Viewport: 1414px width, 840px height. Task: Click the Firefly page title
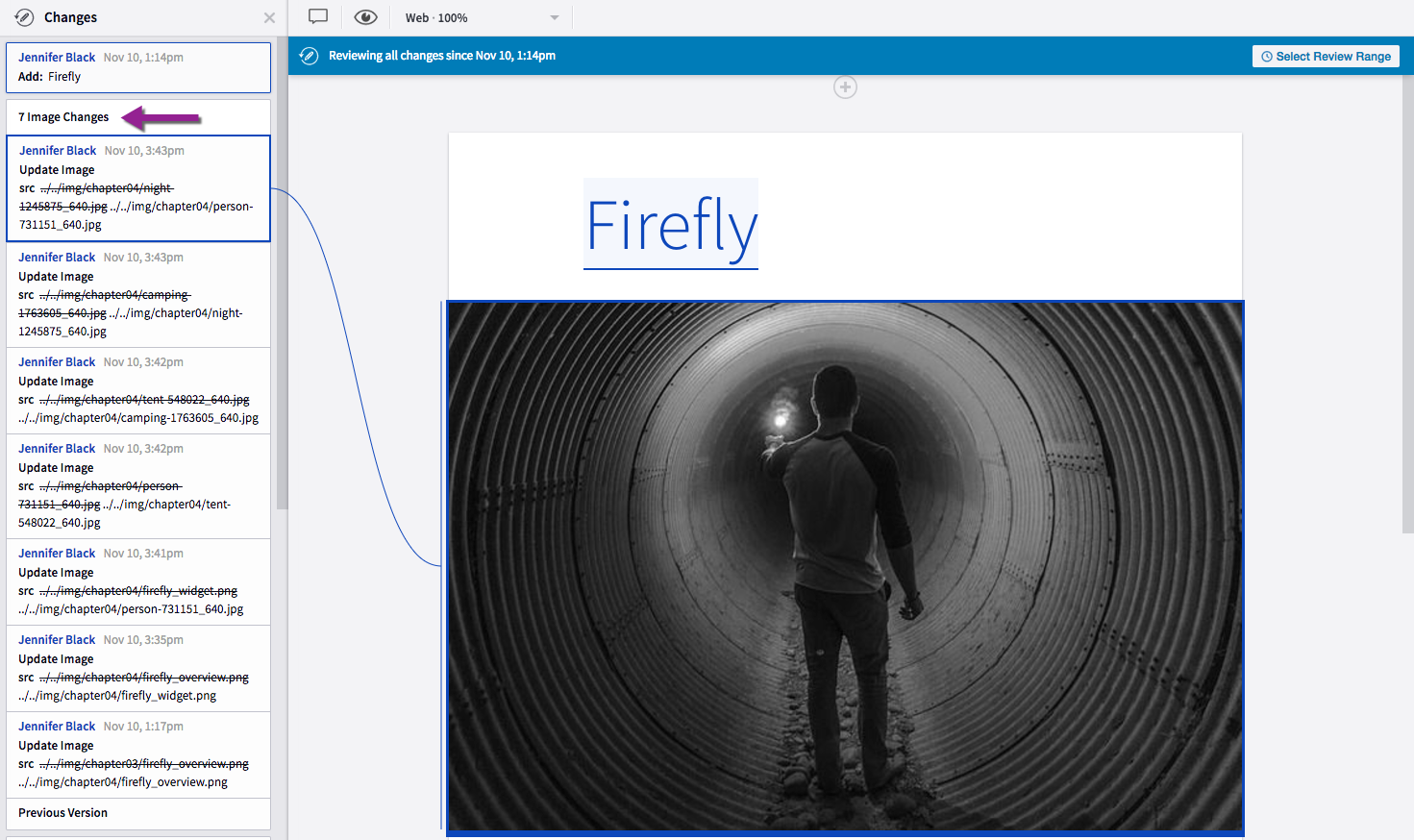pos(671,225)
